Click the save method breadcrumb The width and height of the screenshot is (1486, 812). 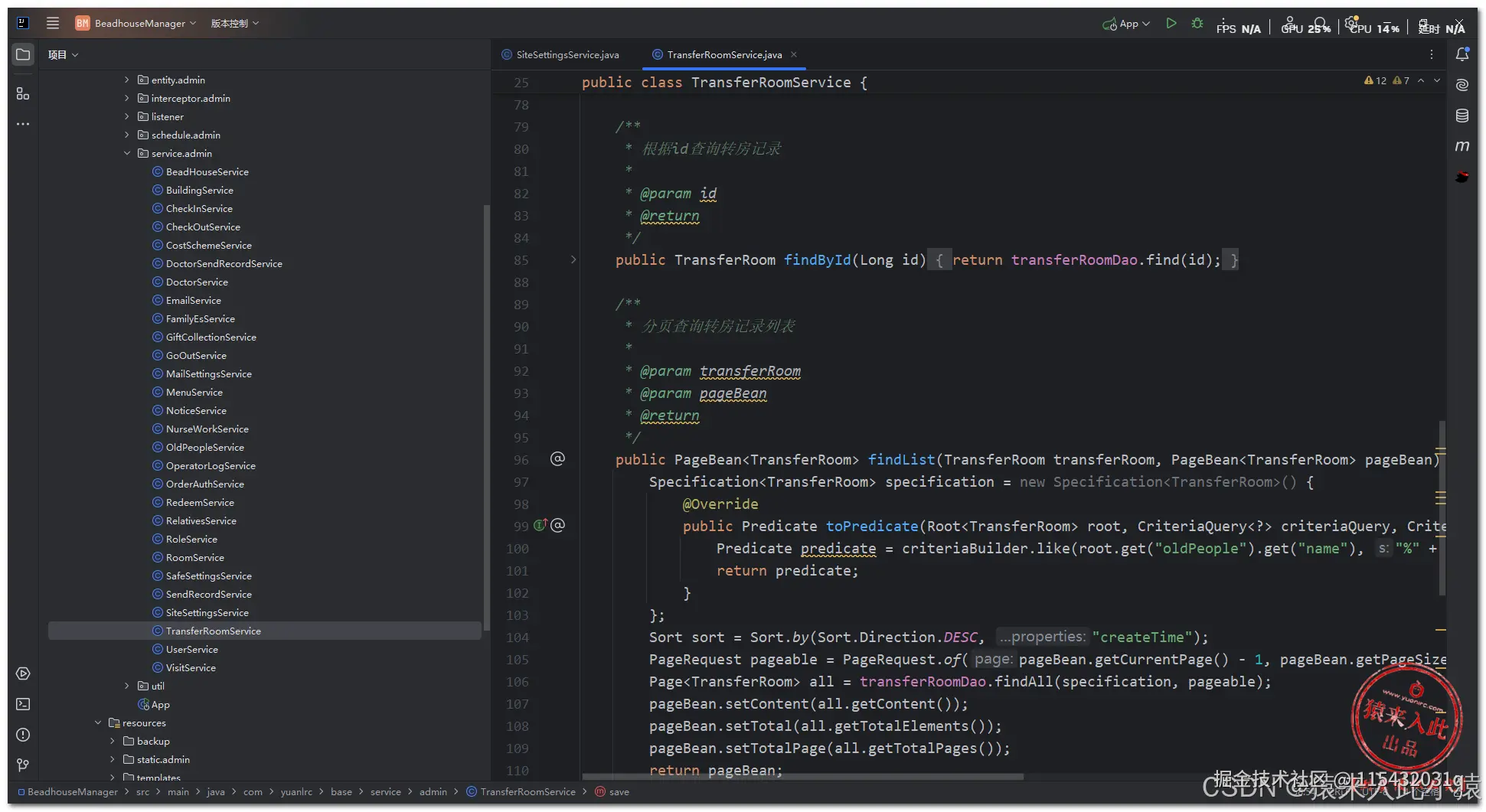[x=612, y=791]
